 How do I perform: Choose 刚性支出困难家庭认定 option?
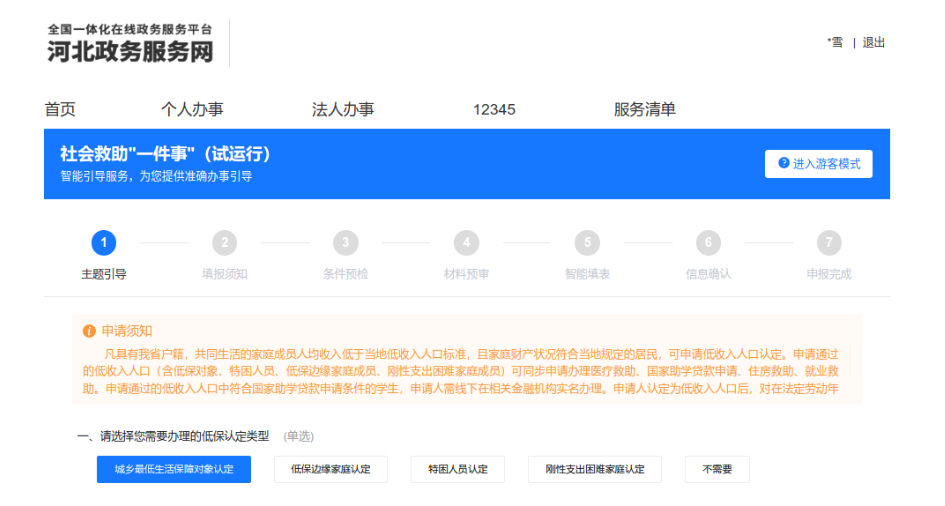pos(595,469)
